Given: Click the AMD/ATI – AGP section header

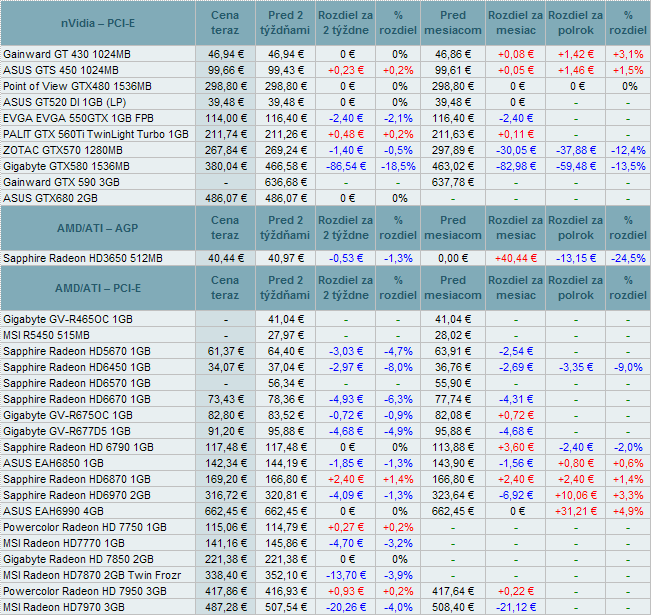Looking at the screenshot, I should point(98,228).
